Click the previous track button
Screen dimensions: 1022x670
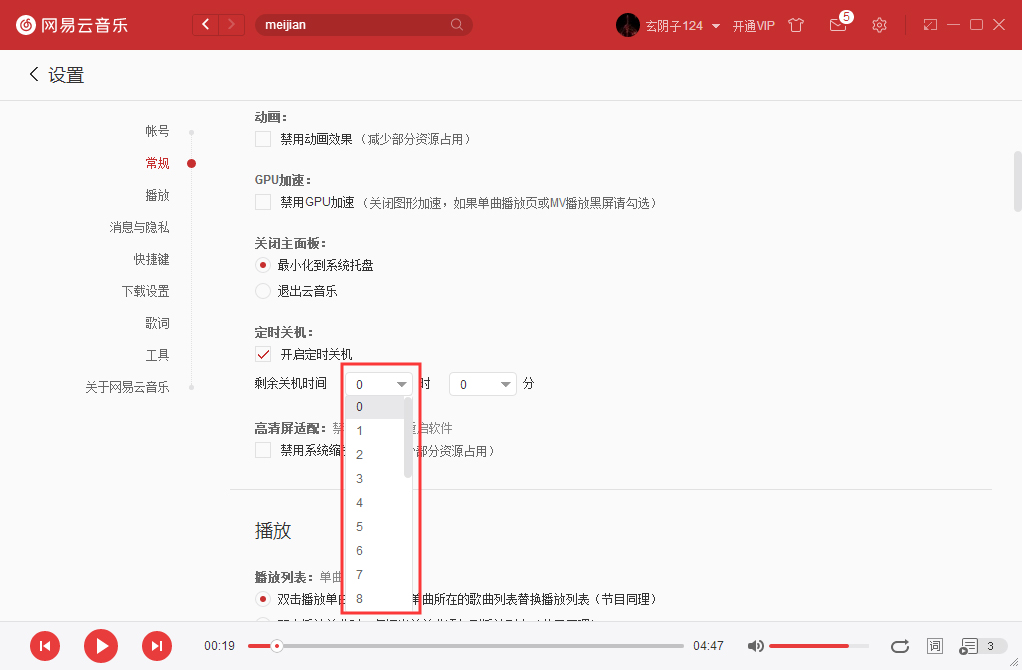[45, 646]
